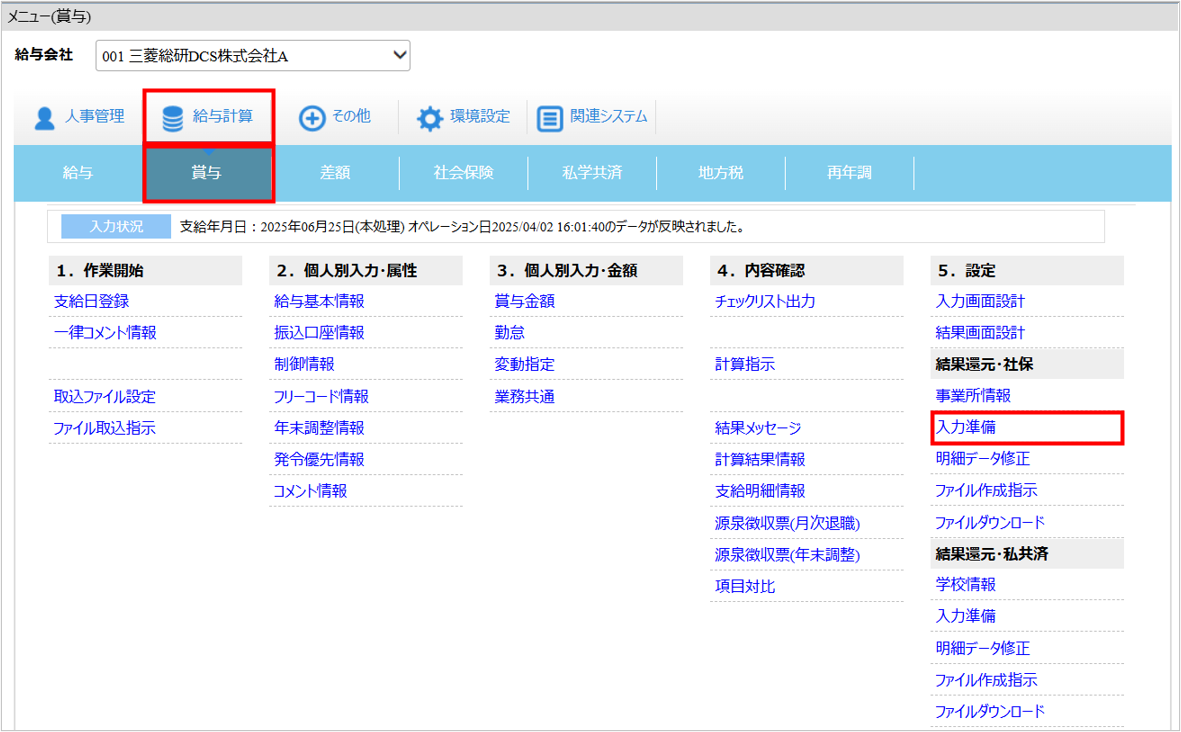Image resolution: width=1181 pixels, height=732 pixels.
Task: Open the 賞与金額 link
Action: tap(525, 301)
